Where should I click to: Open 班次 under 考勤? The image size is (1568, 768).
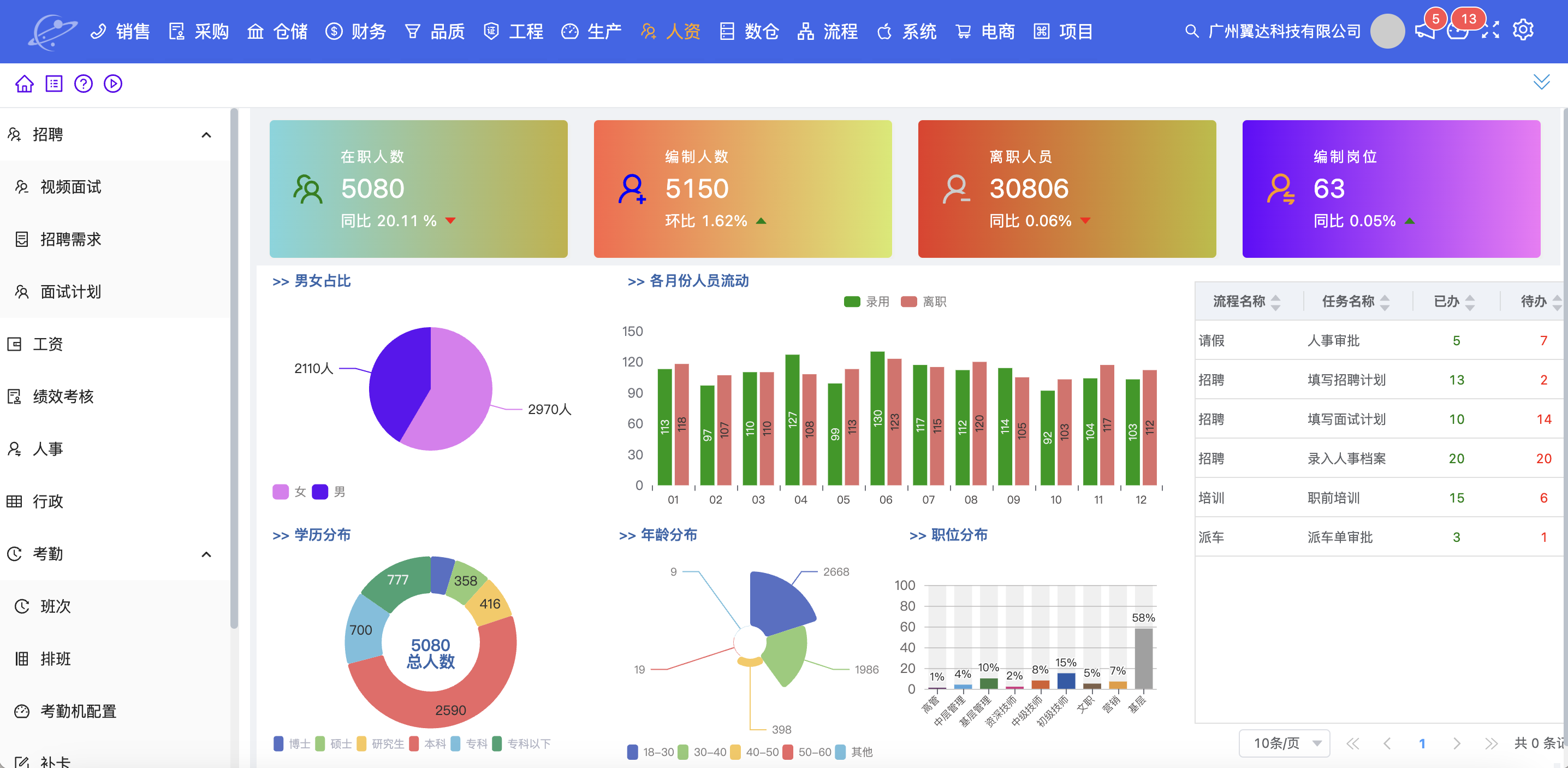click(x=115, y=606)
